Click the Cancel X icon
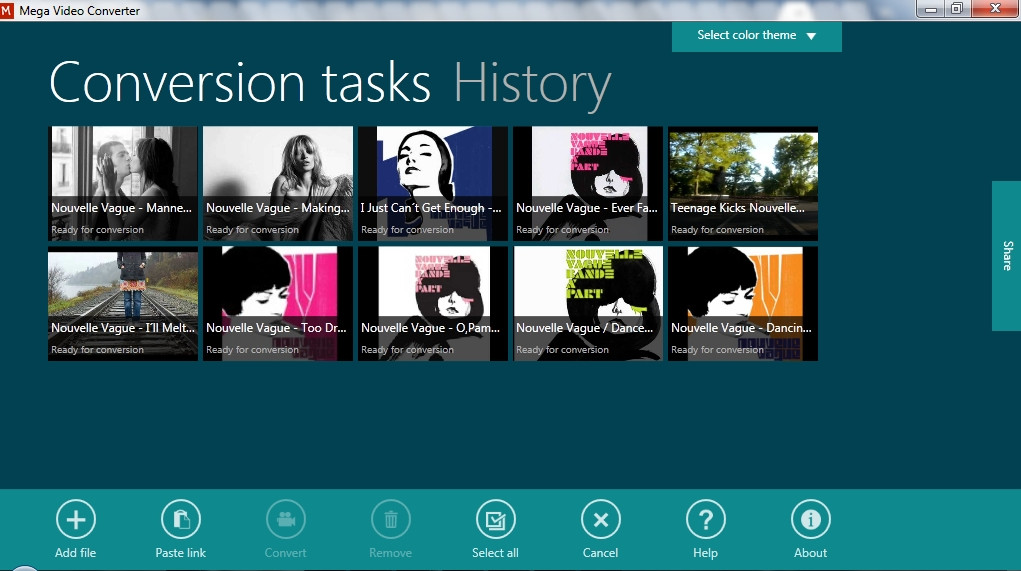Viewport: 1021px width, 571px height. tap(600, 520)
